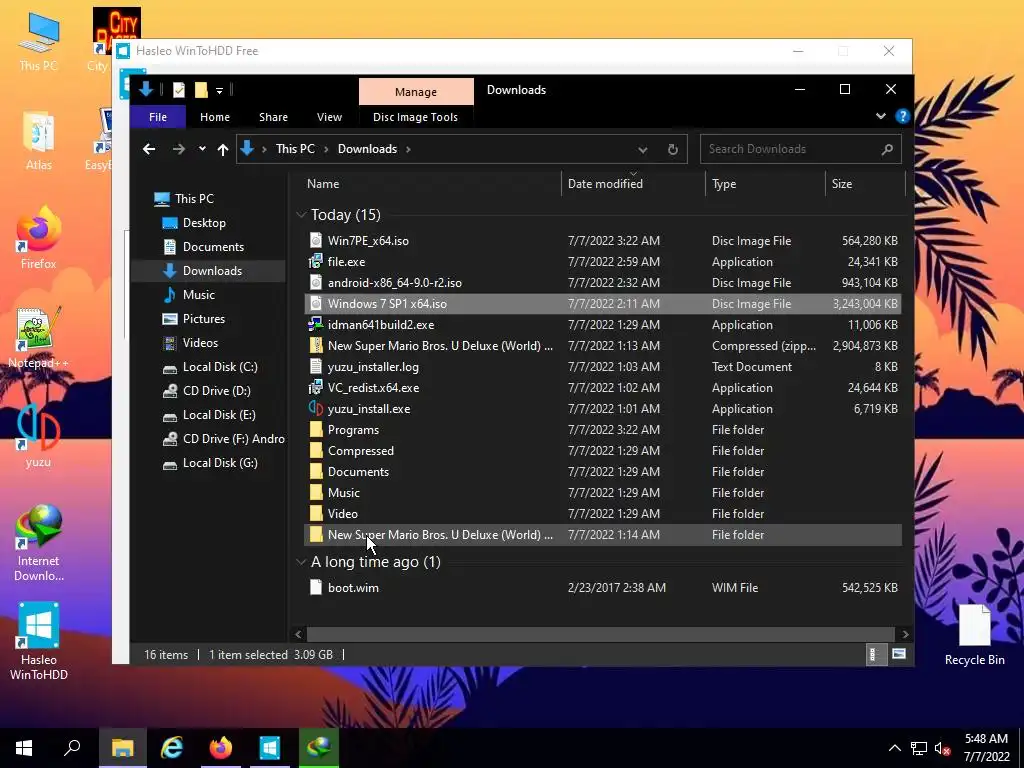Open the File menu tab
This screenshot has height=768, width=1024.
pyautogui.click(x=158, y=117)
